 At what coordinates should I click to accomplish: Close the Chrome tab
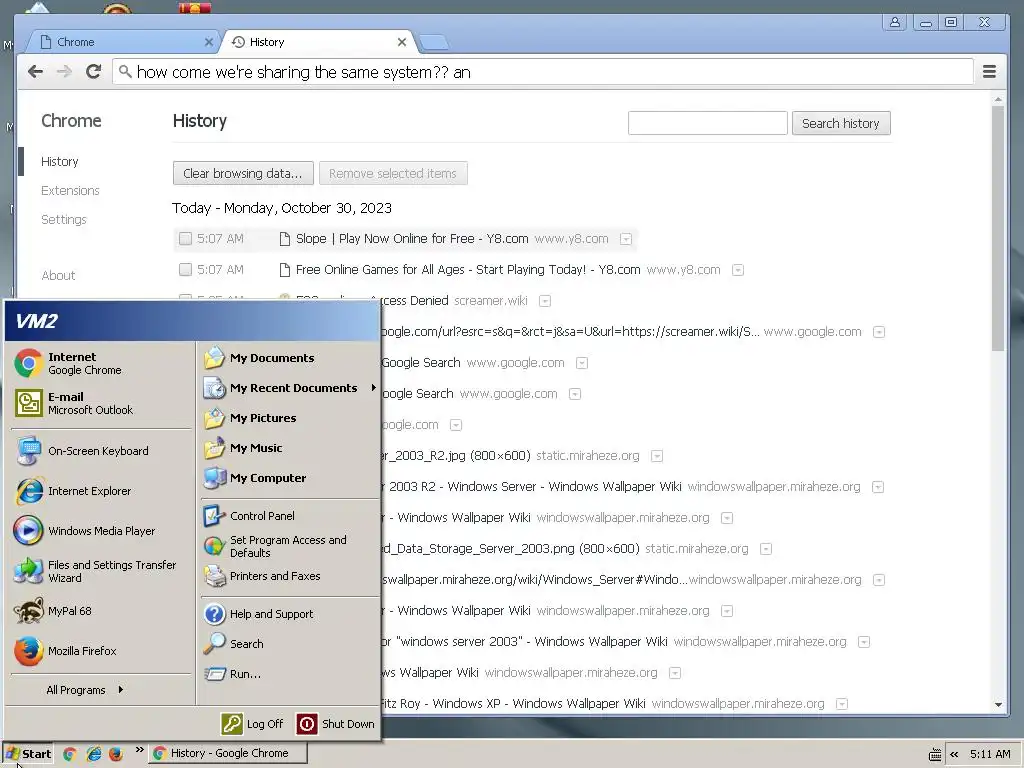tap(208, 42)
